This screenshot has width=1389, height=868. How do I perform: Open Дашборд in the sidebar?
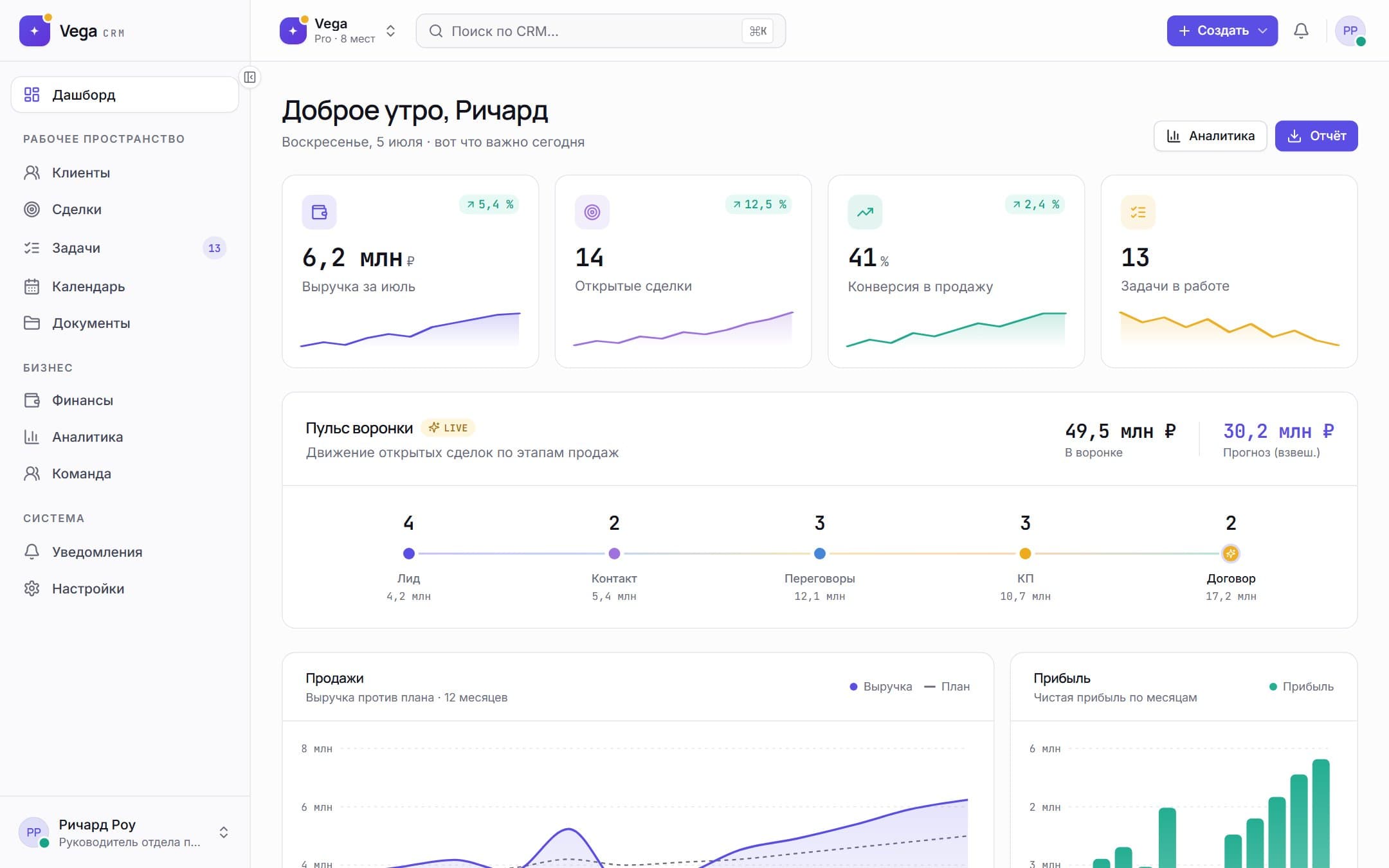pos(125,95)
